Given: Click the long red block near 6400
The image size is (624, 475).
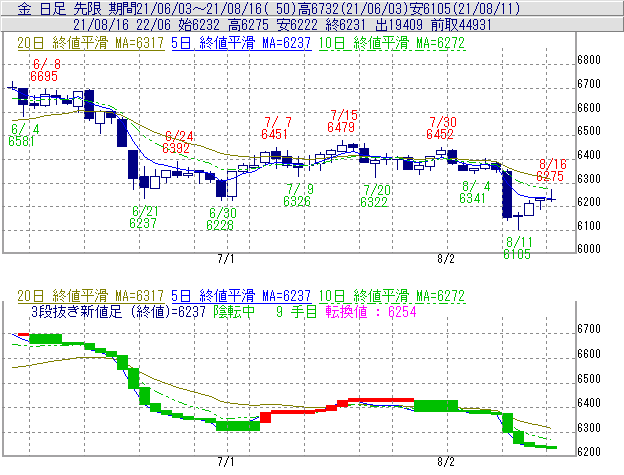Looking at the screenshot, I should pos(381,400).
